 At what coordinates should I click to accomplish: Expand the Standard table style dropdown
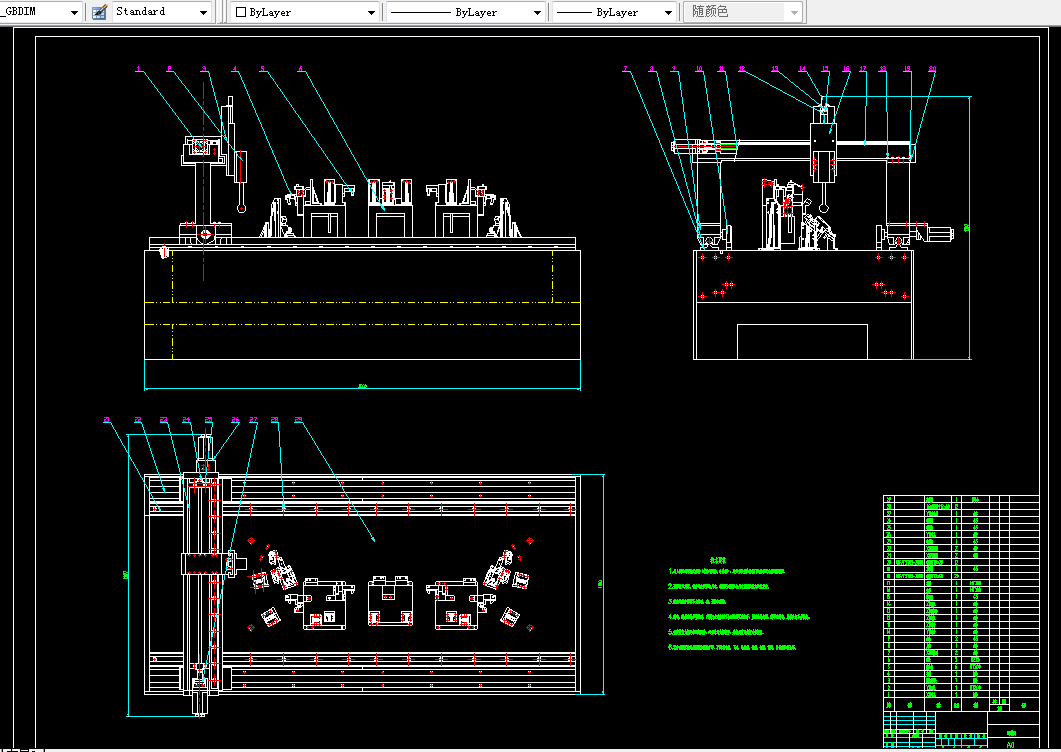pos(204,12)
